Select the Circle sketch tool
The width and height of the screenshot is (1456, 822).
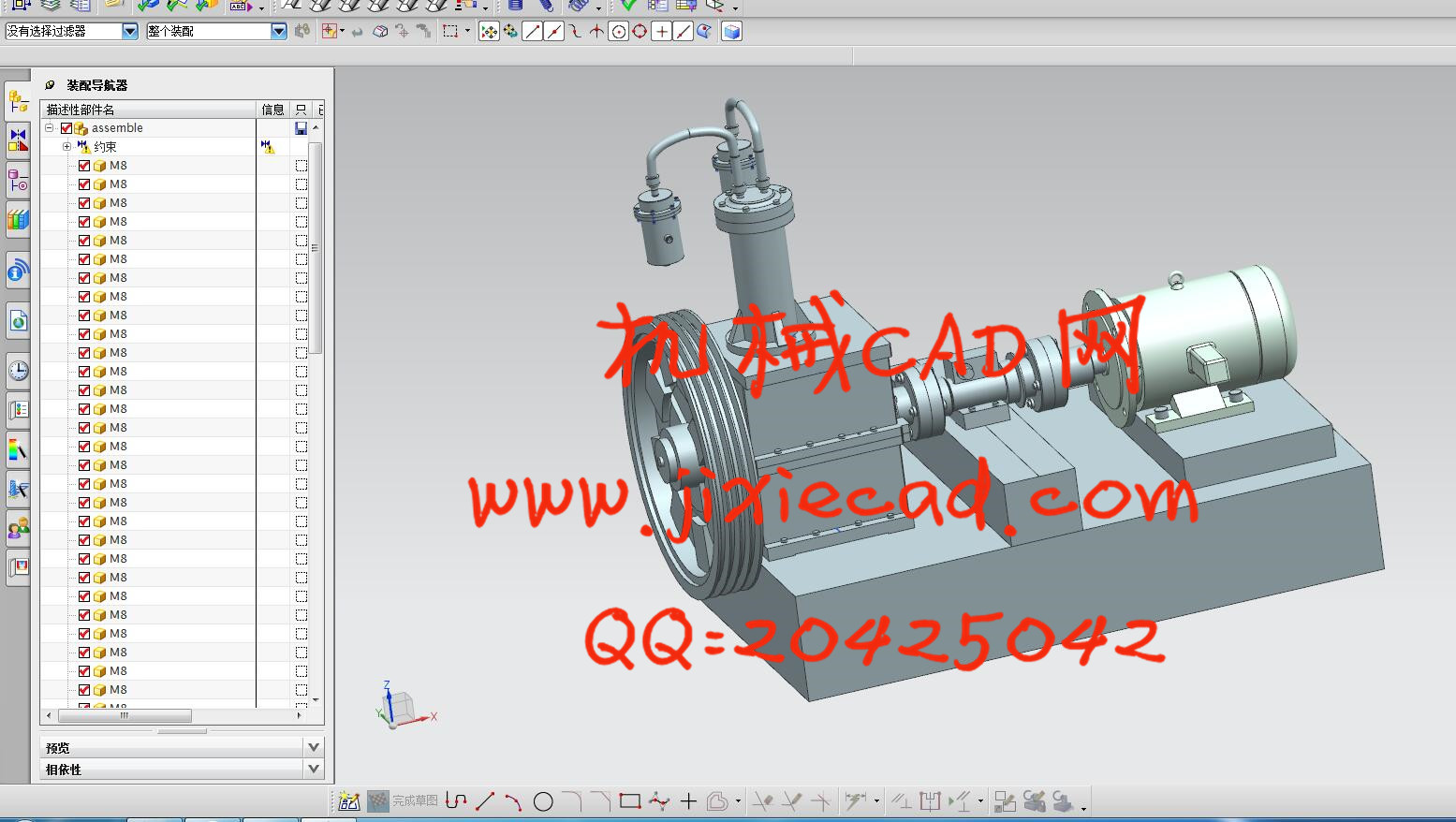(543, 801)
